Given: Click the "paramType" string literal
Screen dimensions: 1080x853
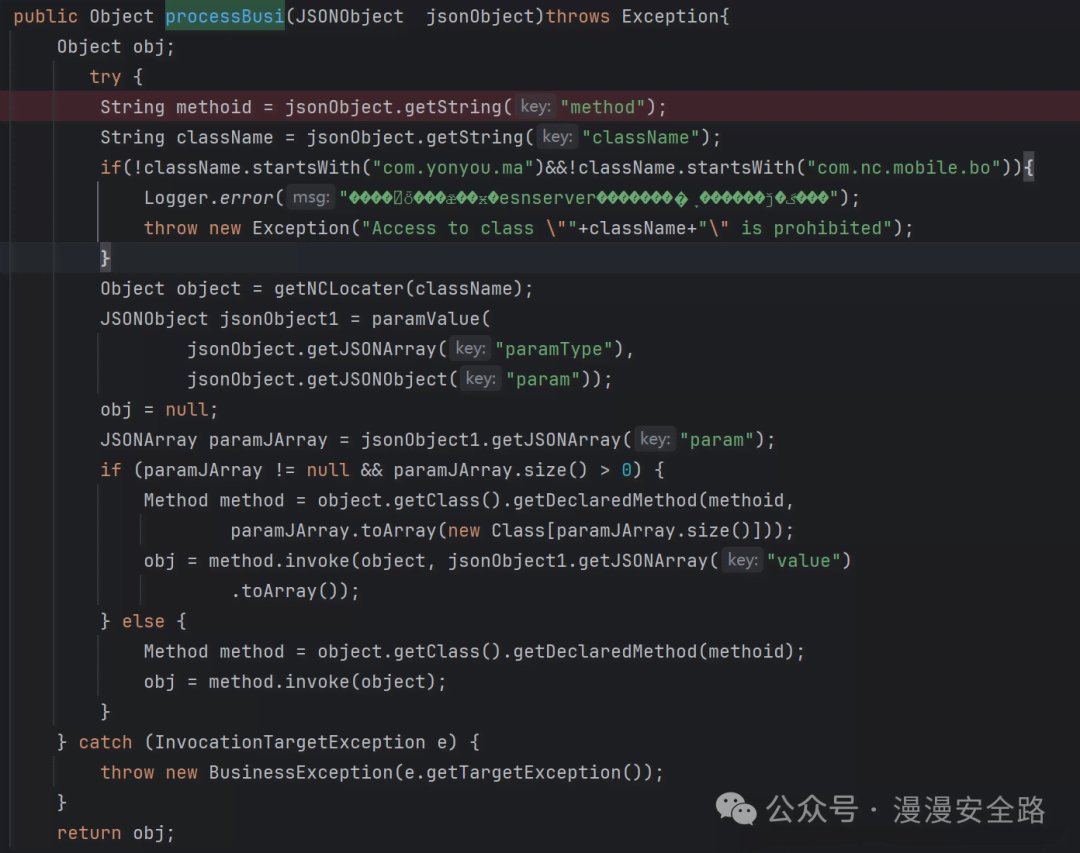Looking at the screenshot, I should click(x=554, y=350).
